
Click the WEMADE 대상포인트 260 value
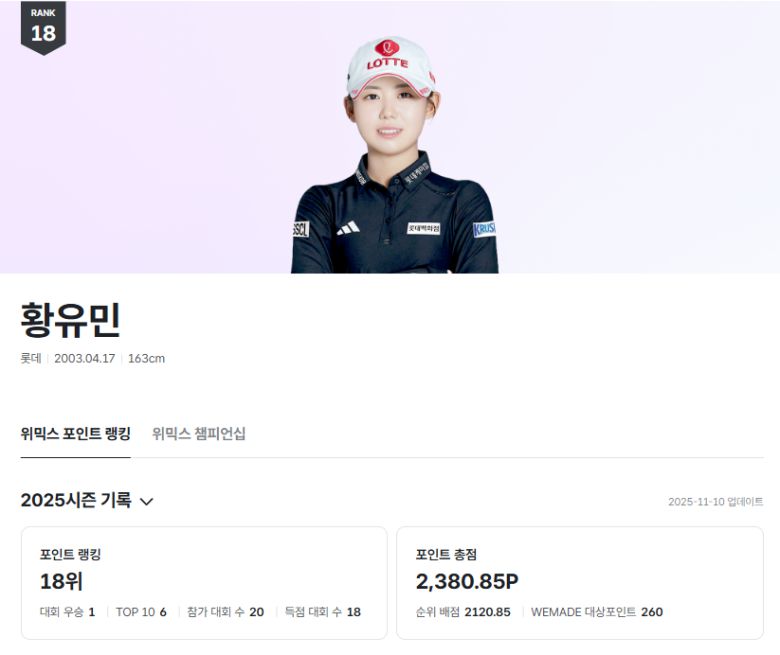597,612
